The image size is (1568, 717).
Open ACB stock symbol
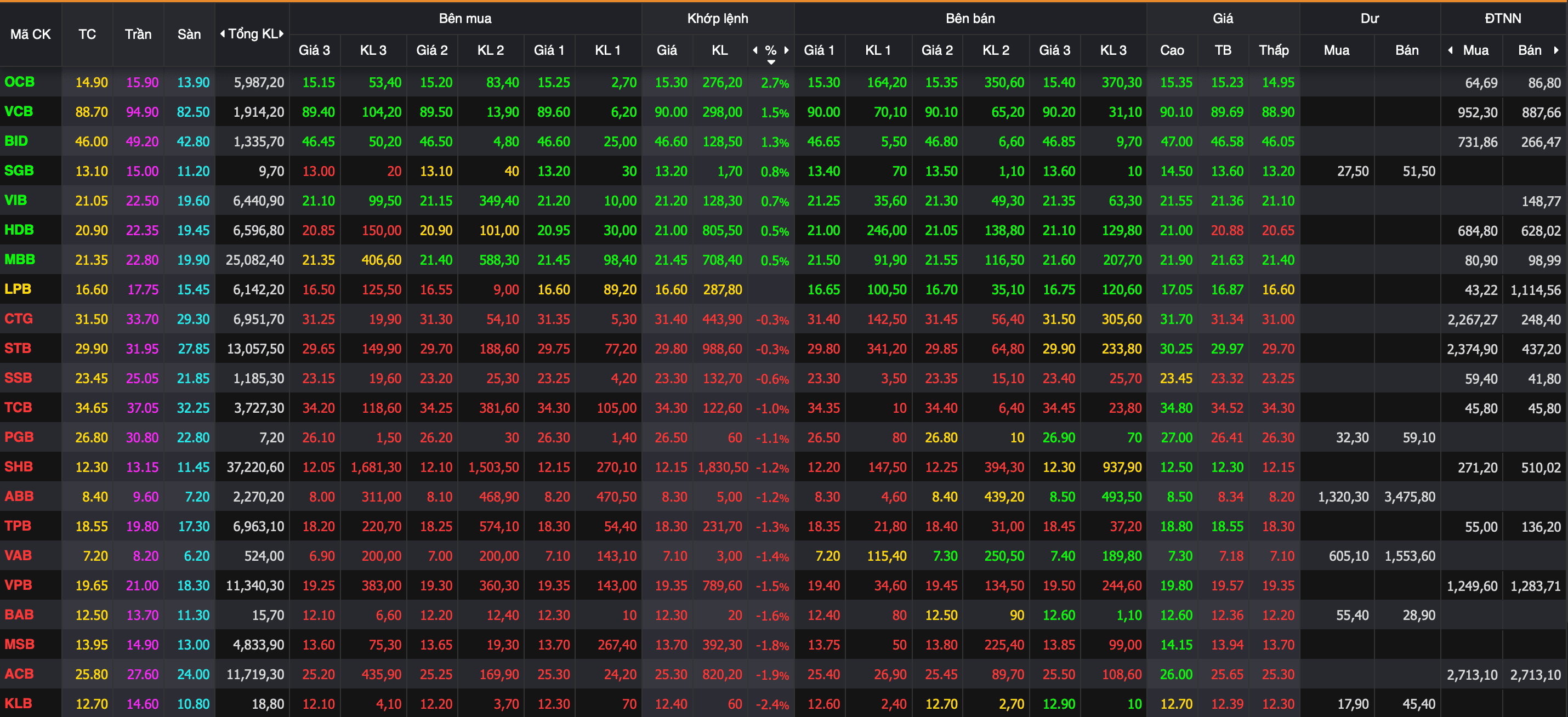click(19, 674)
